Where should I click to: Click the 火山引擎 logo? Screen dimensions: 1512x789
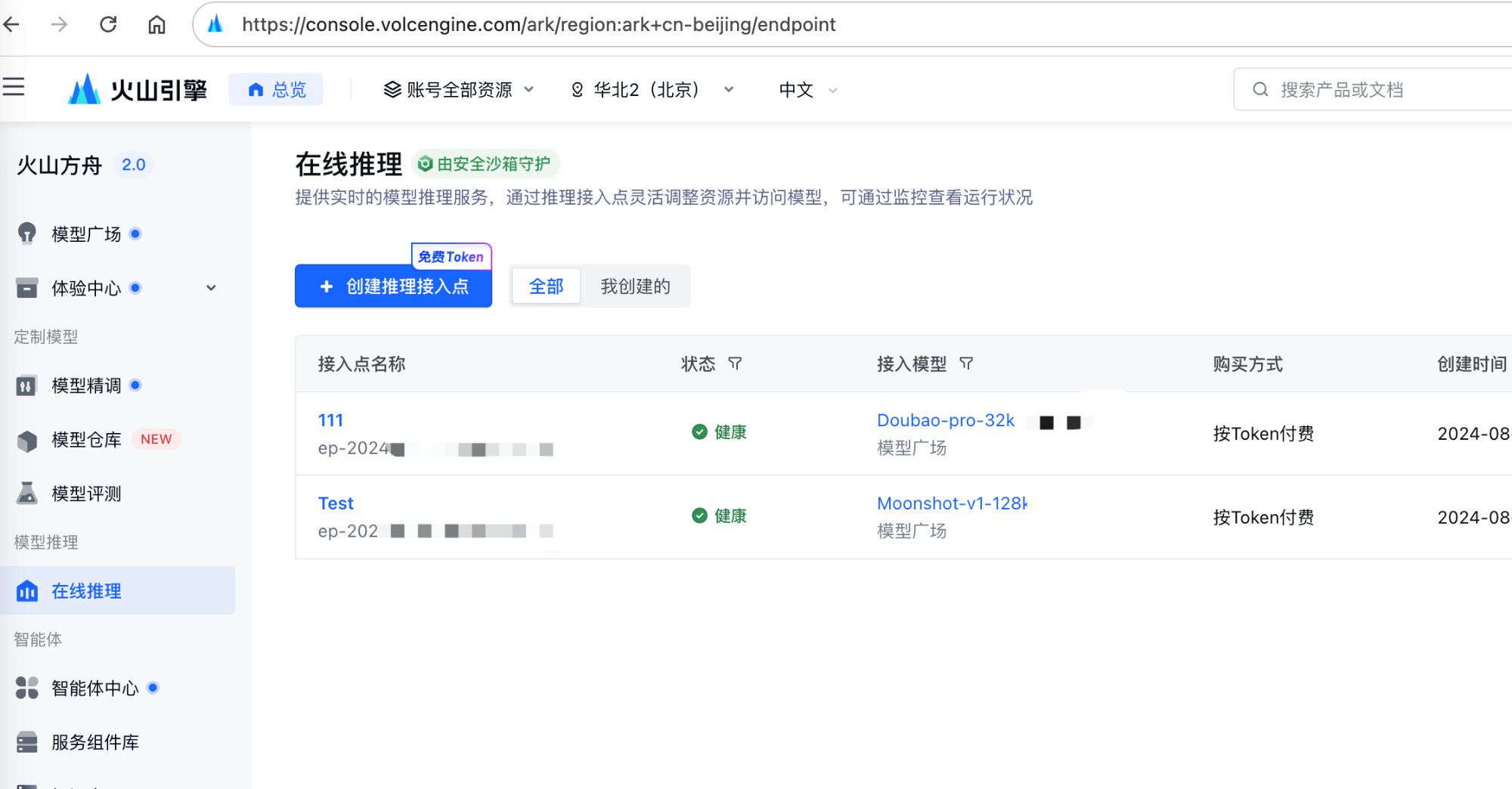click(x=137, y=90)
